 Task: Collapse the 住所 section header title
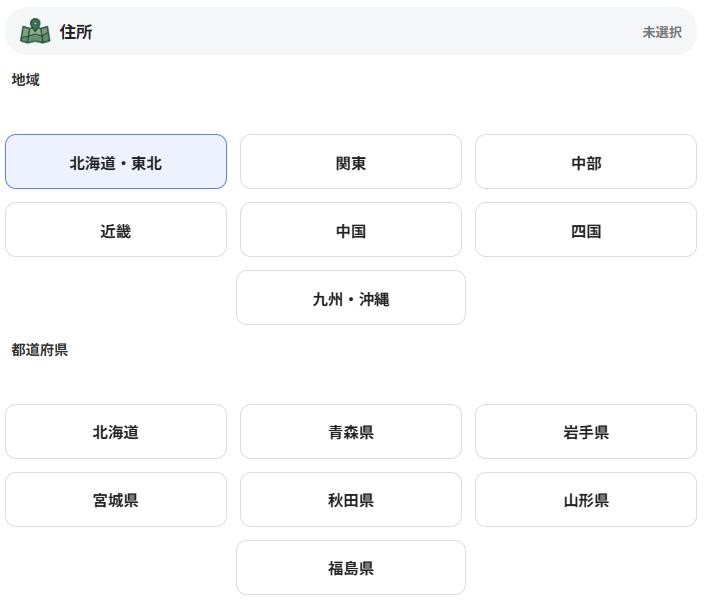tap(76, 32)
